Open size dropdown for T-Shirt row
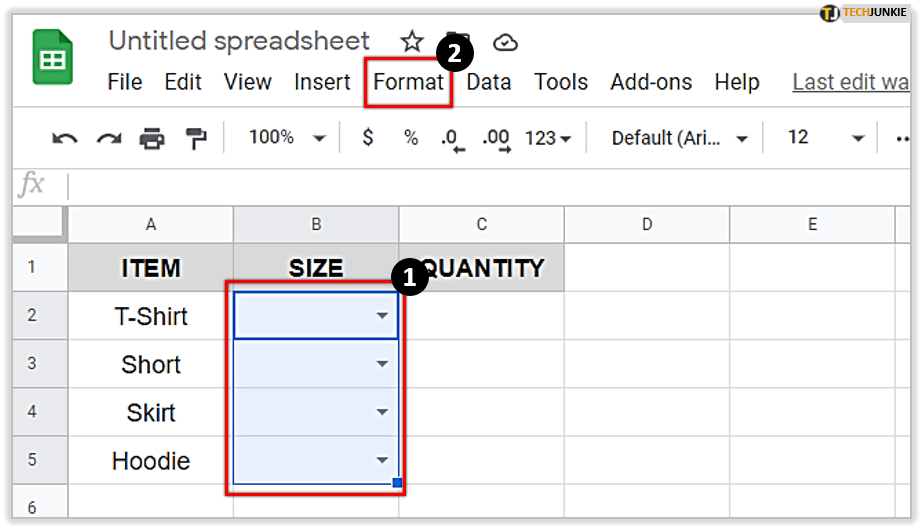This screenshot has height=530, width=923. tap(382, 316)
